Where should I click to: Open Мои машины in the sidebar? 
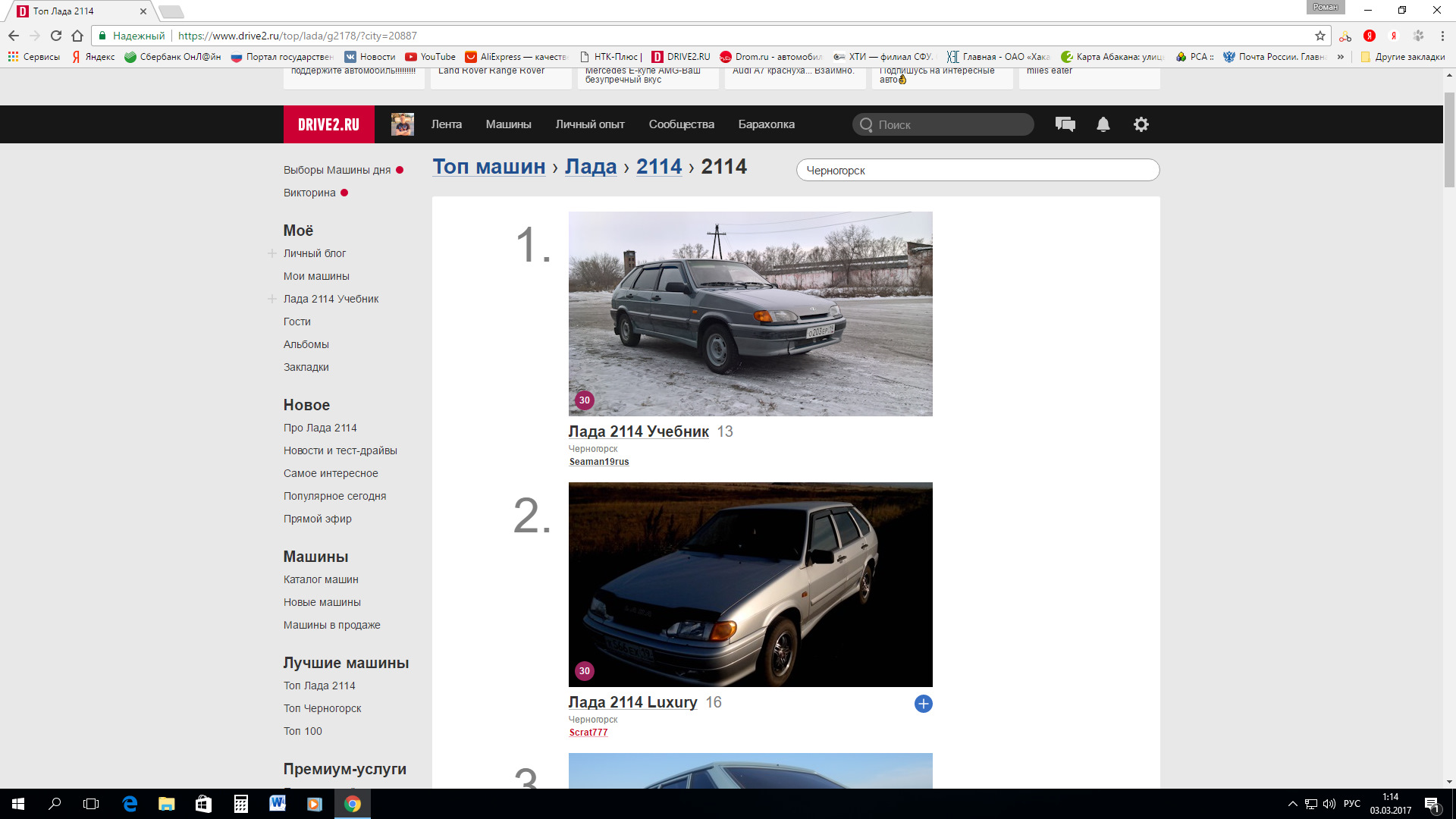coord(316,276)
